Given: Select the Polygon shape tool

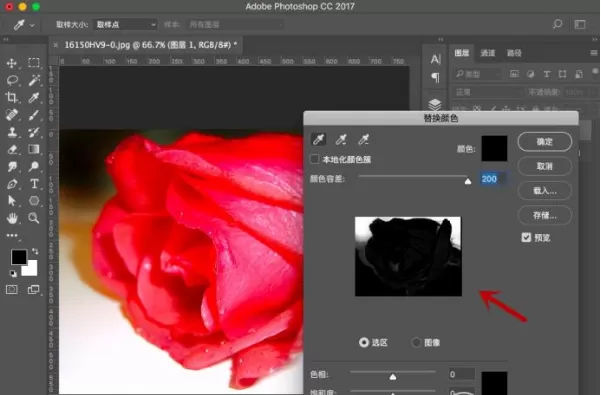Looking at the screenshot, I should click(x=34, y=201).
